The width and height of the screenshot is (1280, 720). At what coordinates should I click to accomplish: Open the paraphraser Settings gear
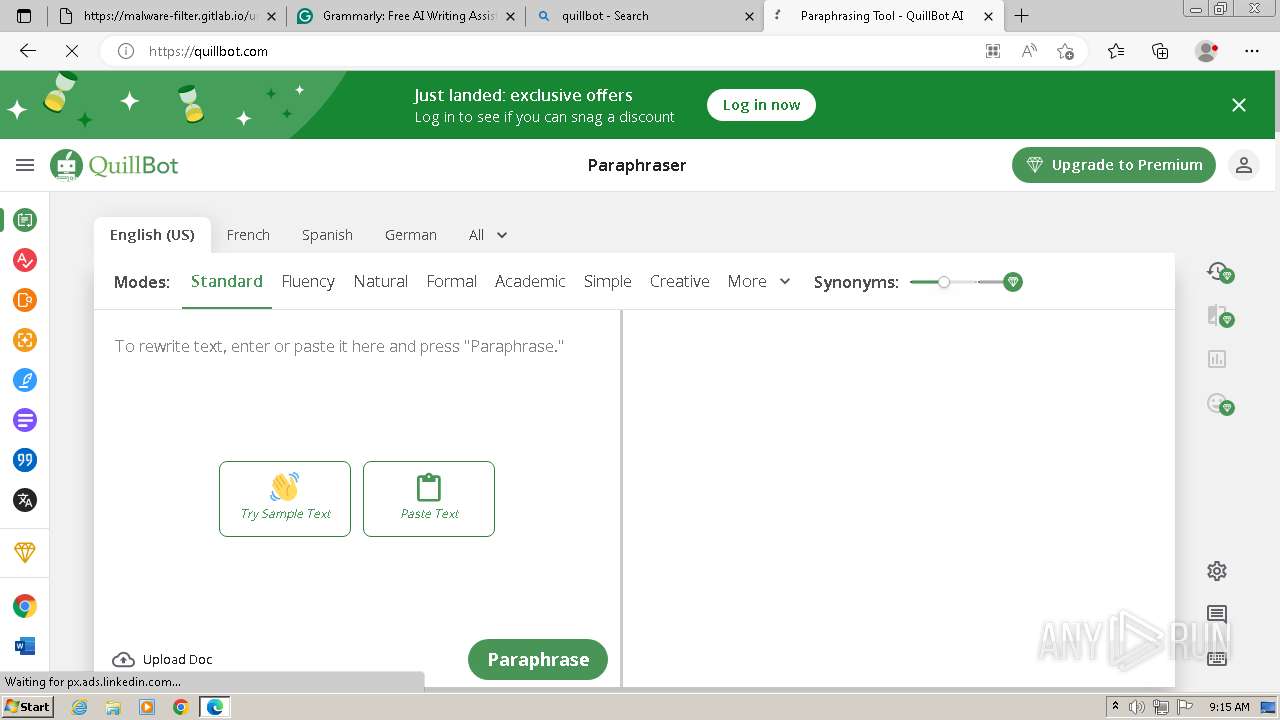[x=1217, y=571]
